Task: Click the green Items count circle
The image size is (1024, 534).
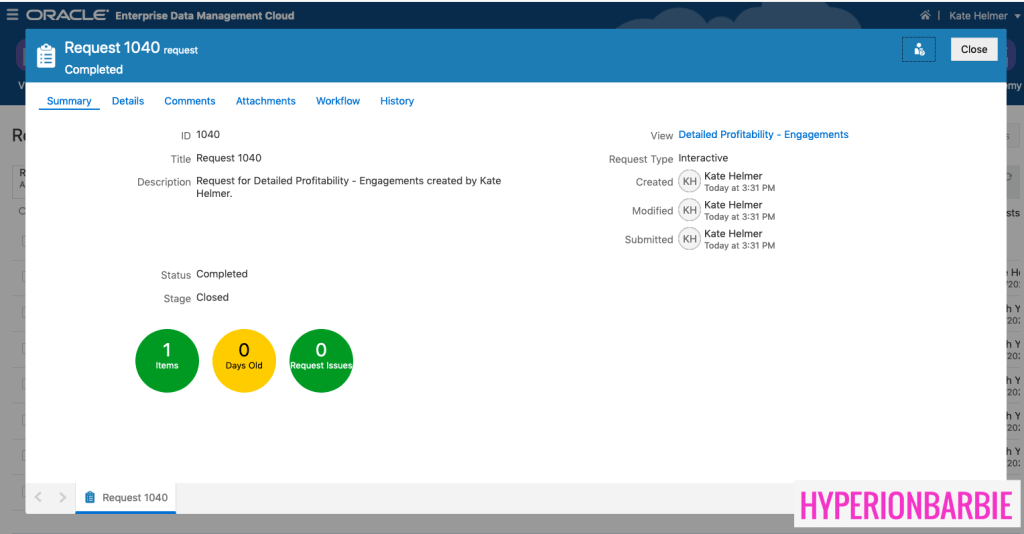Action: [x=167, y=360]
